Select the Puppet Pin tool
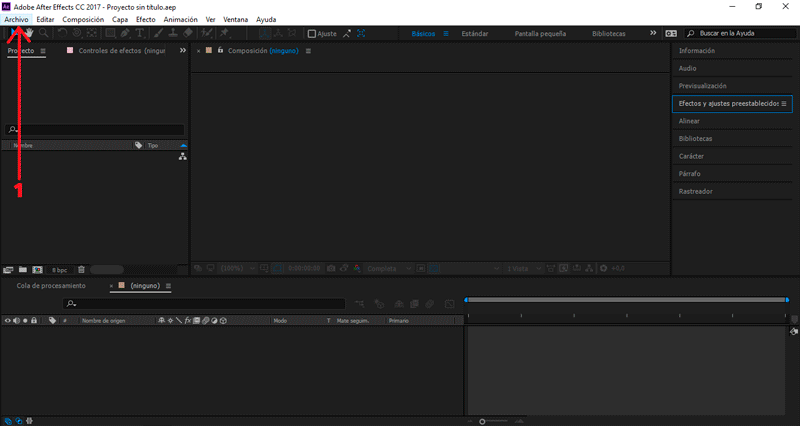This screenshot has height=426, width=800. click(226, 33)
